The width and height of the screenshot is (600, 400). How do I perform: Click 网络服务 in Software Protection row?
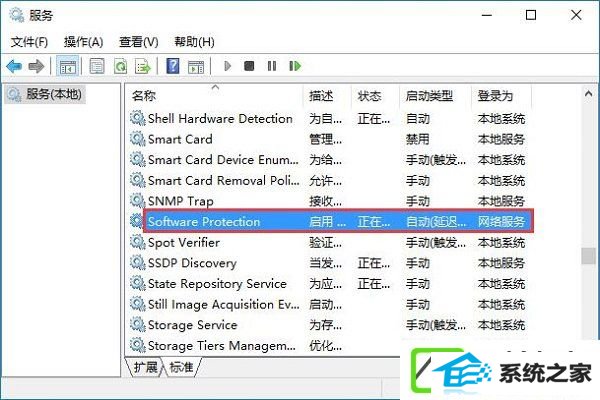pyautogui.click(x=501, y=222)
